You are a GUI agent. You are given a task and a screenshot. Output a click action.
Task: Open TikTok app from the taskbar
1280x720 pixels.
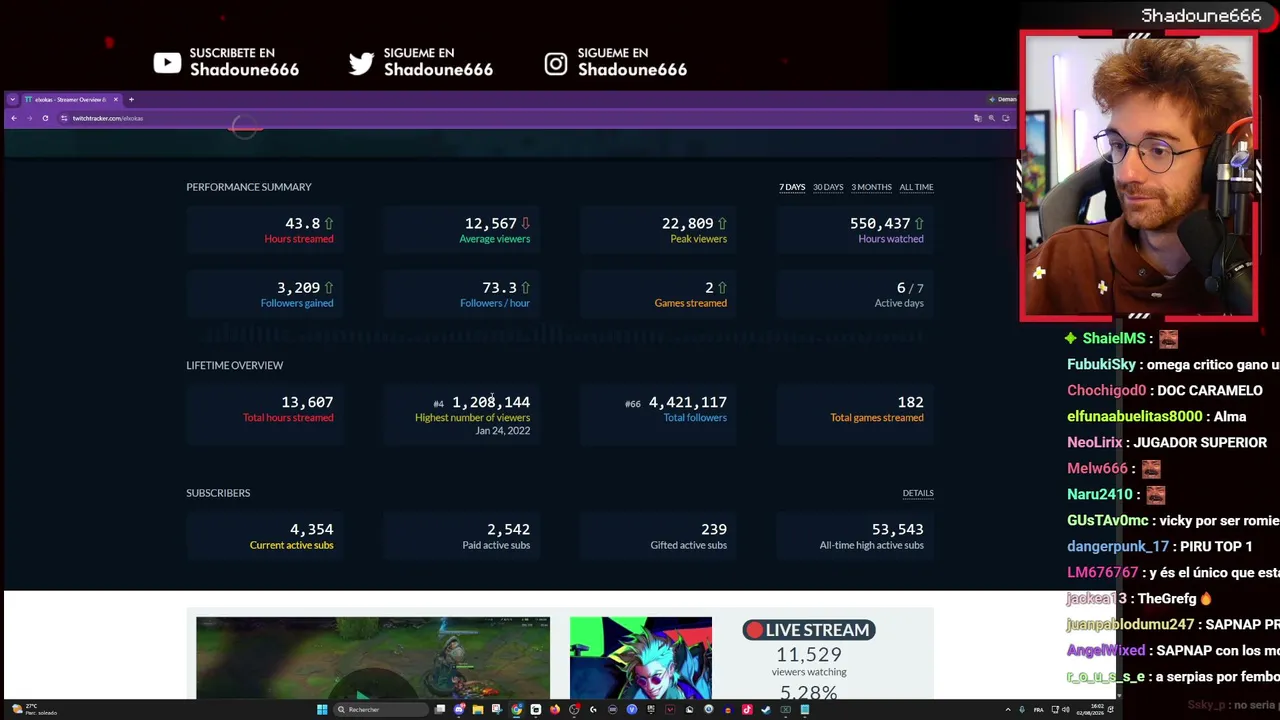tap(747, 710)
